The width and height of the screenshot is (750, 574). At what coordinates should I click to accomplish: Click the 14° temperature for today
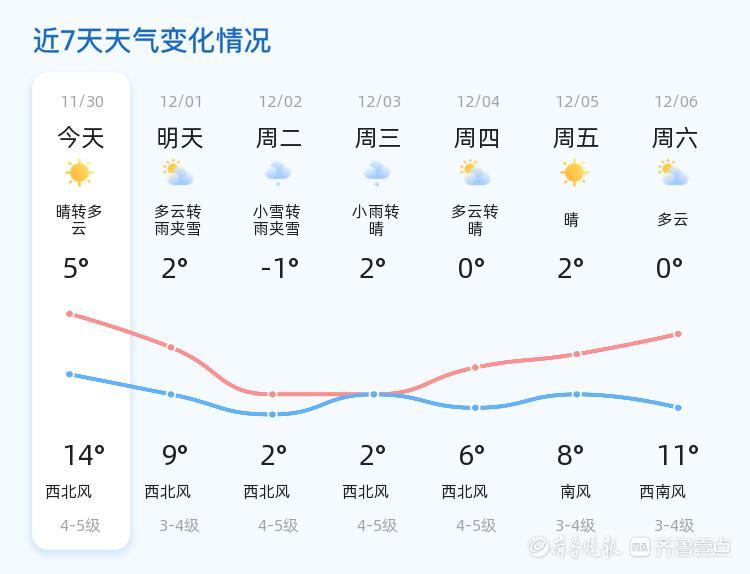tap(83, 456)
